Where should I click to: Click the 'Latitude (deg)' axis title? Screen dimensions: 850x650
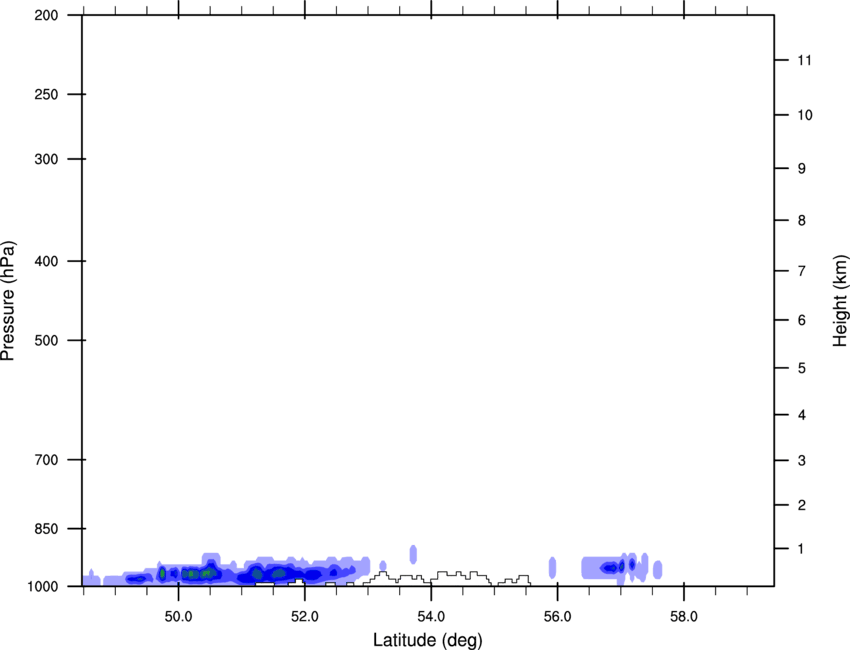point(427,640)
